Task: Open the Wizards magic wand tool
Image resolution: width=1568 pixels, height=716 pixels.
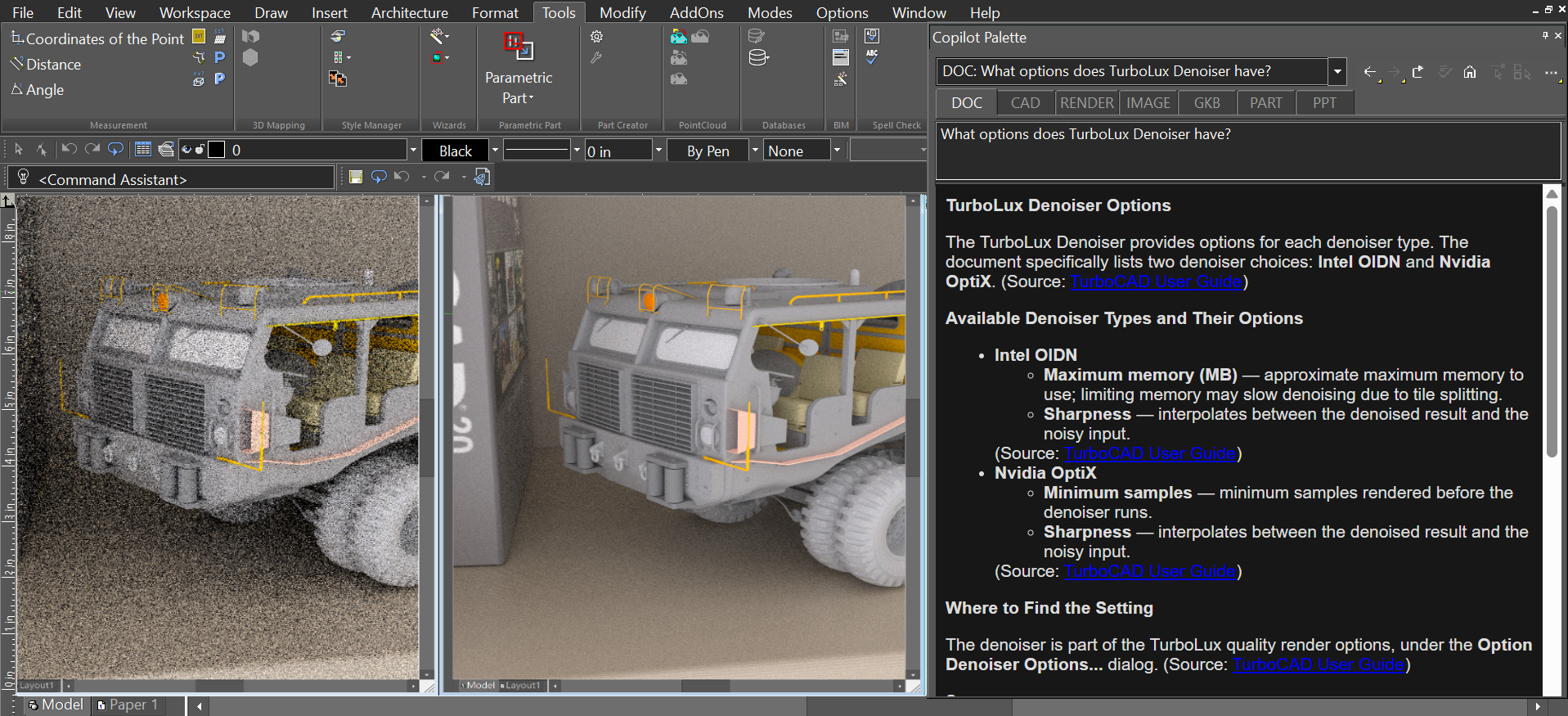Action: click(439, 36)
